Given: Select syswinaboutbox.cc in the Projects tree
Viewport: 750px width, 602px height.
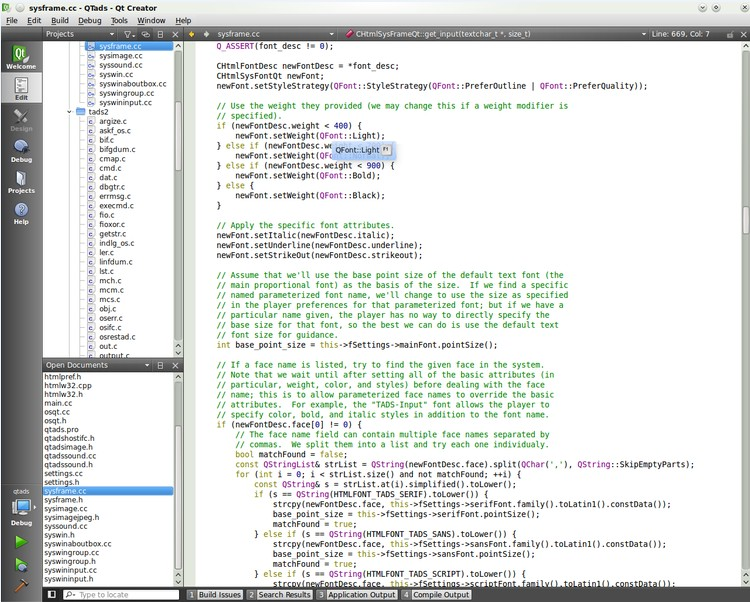Looking at the screenshot, I should (x=132, y=84).
